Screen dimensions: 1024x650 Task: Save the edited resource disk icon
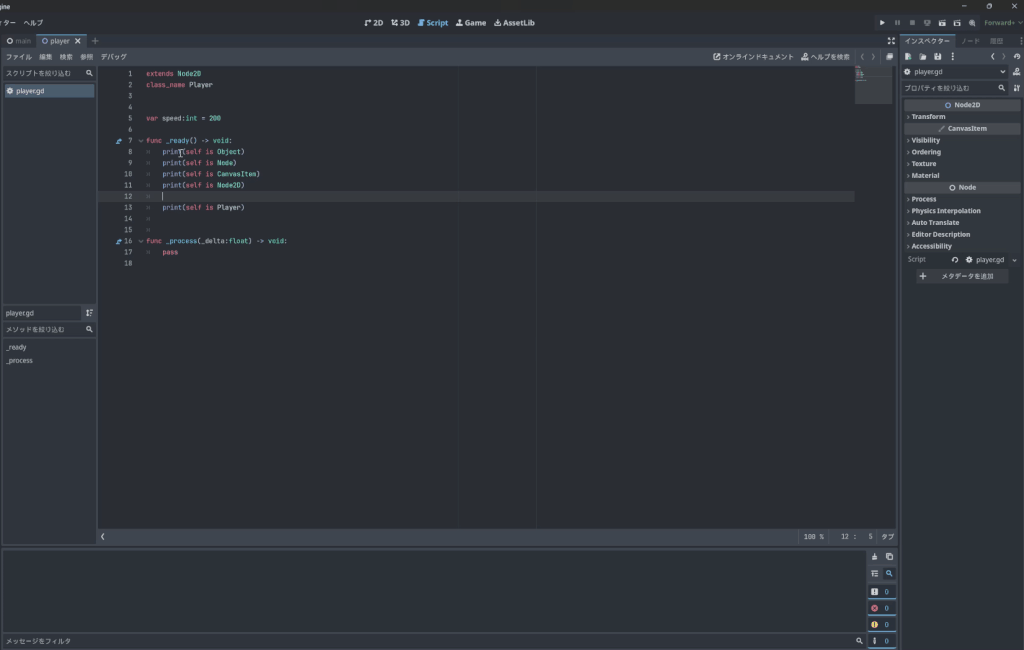pos(938,57)
